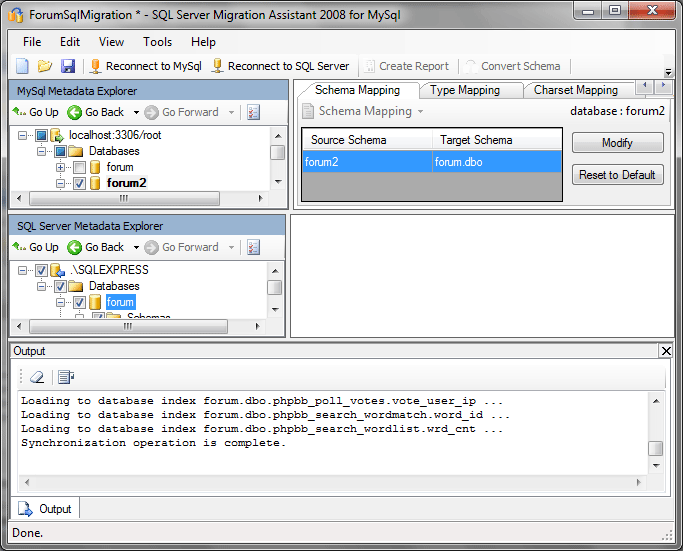This screenshot has width=683, height=551.
Task: Open the Tools menu
Action: [157, 42]
